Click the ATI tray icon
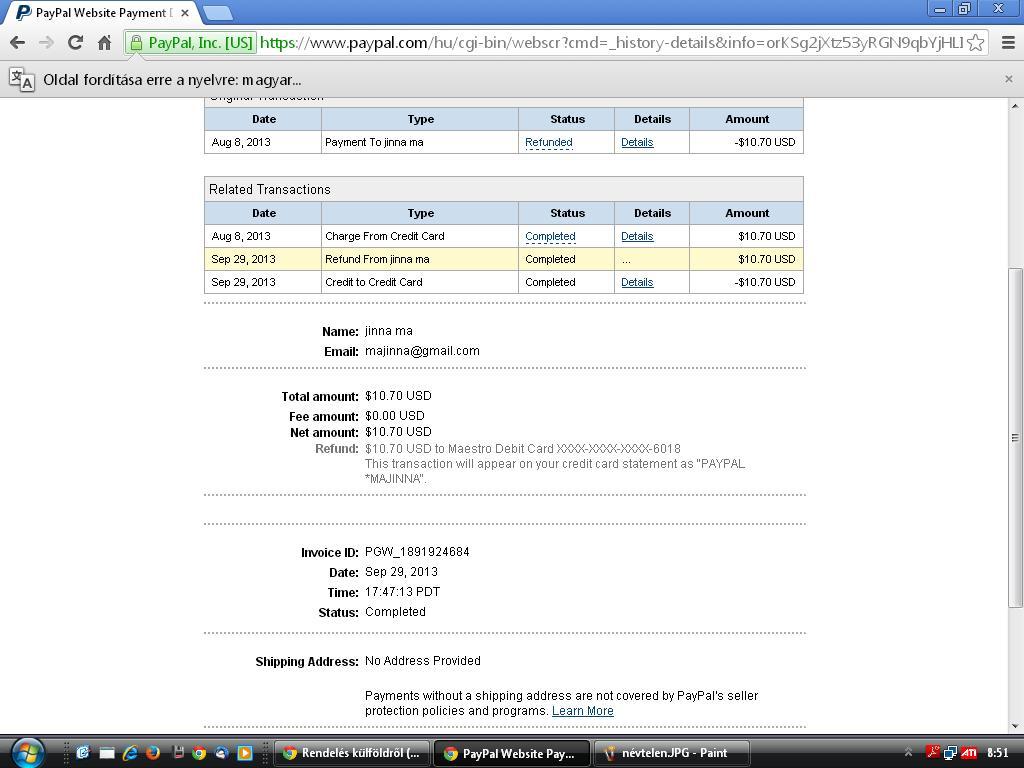 pos(969,753)
